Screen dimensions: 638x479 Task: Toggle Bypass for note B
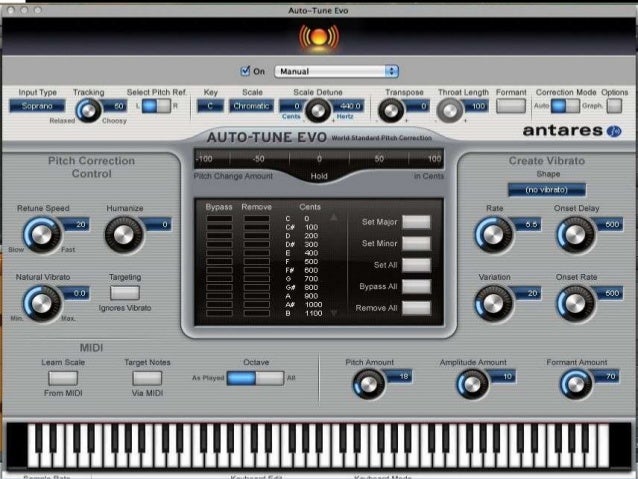point(219,313)
